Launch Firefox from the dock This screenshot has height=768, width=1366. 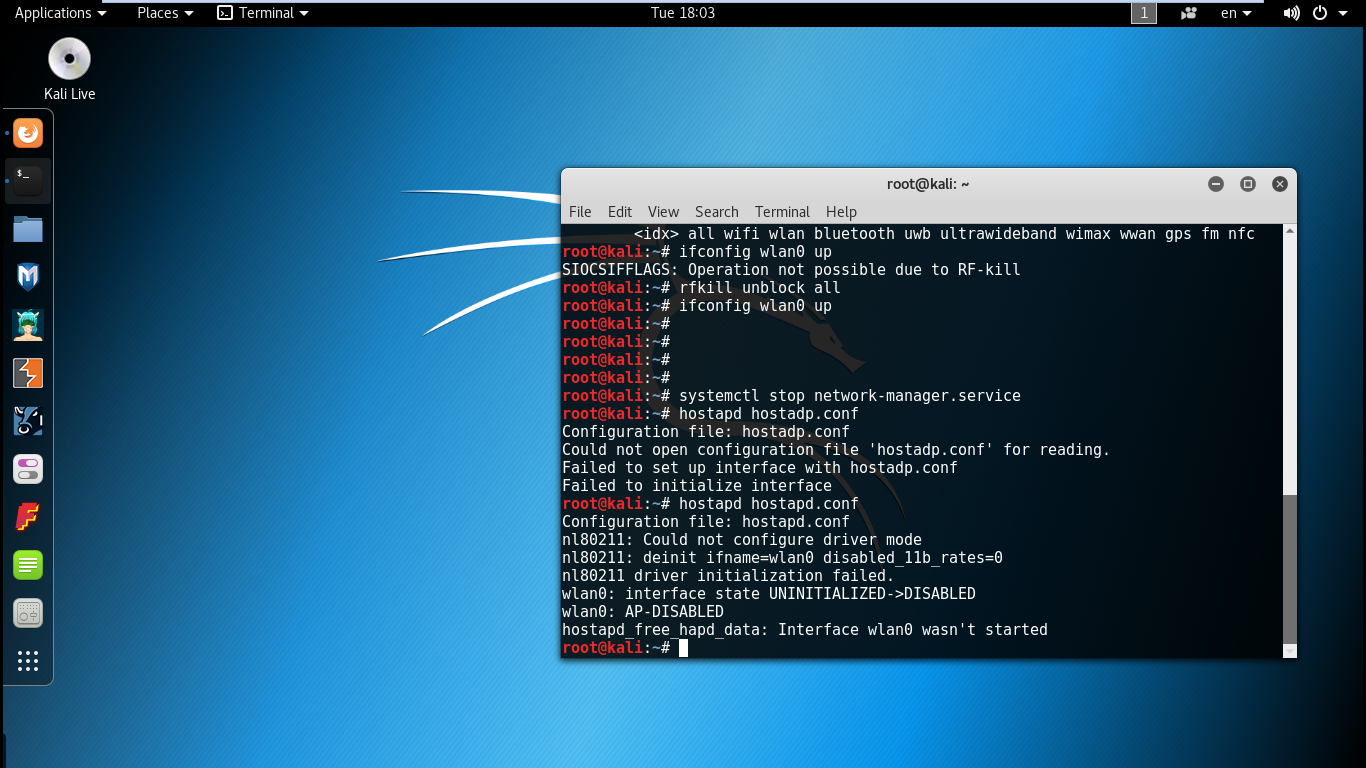pos(28,132)
